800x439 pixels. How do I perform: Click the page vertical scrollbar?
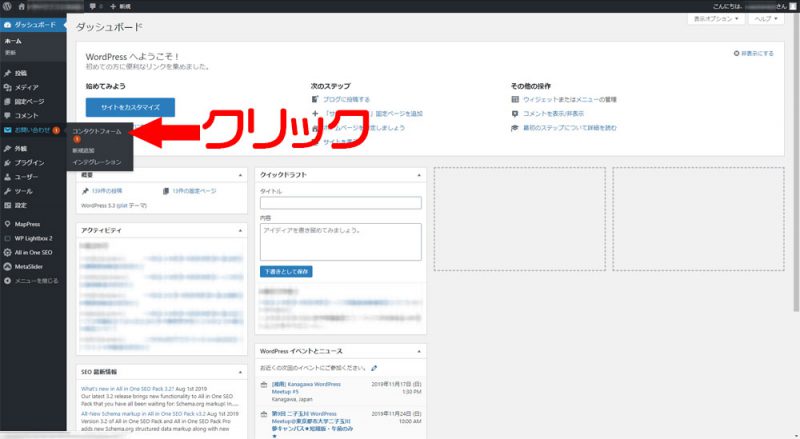point(796,163)
